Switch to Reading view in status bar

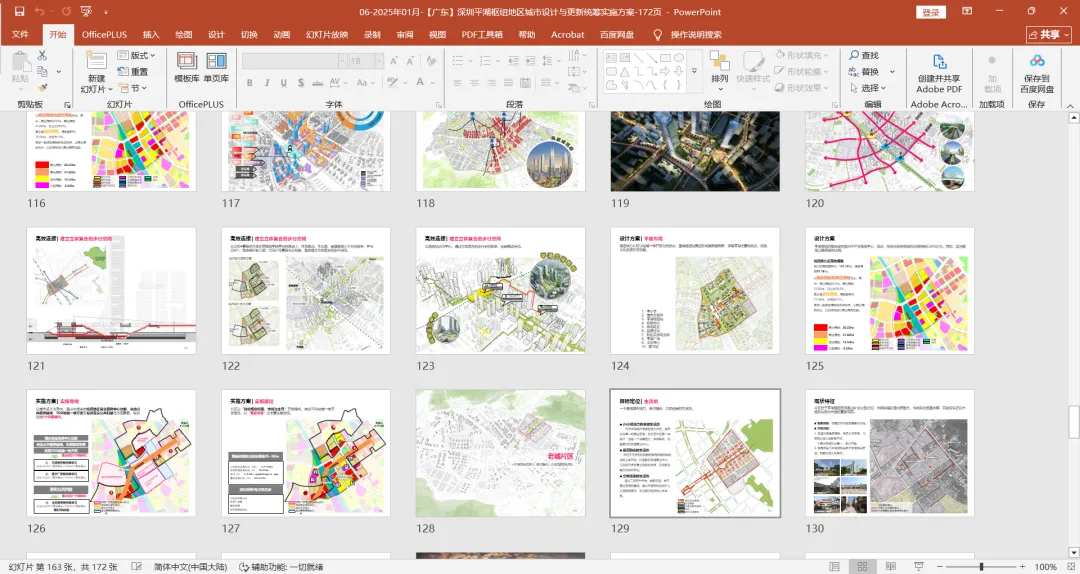pos(890,566)
